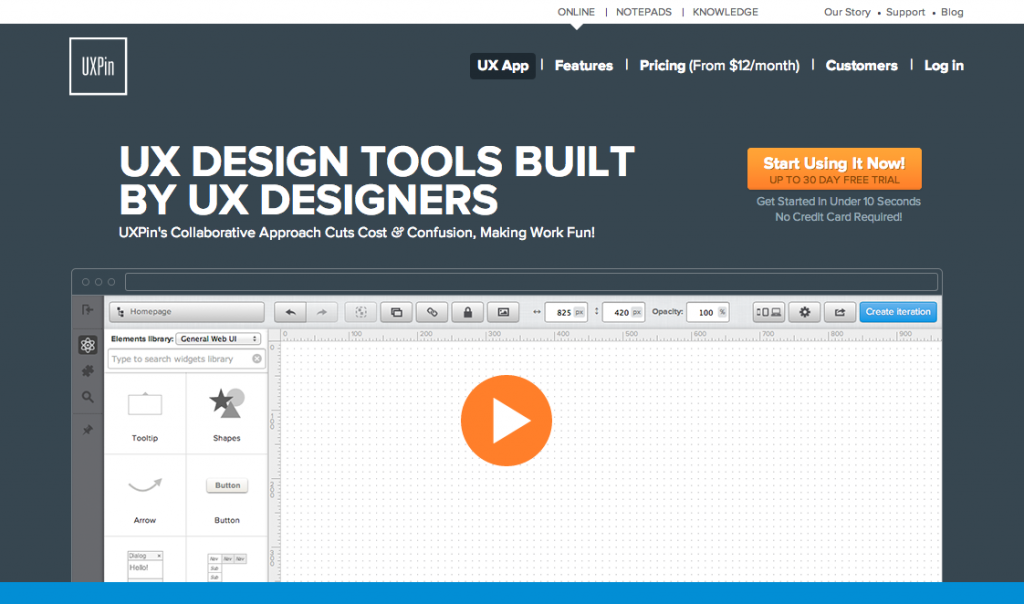This screenshot has height=604, width=1024.
Task: Click the lock icon in the toolbar
Action: (x=467, y=312)
